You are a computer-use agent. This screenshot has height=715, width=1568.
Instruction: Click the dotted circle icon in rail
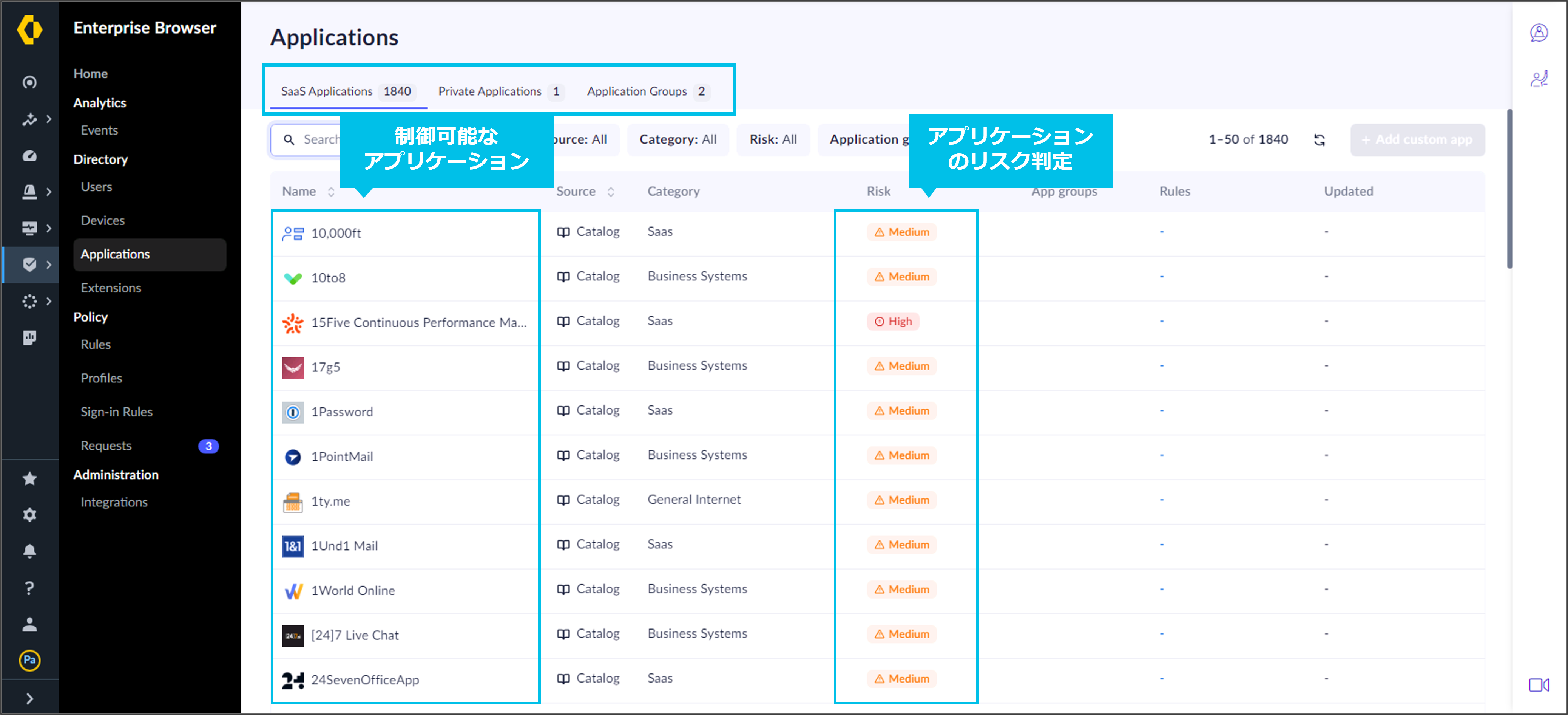29,302
